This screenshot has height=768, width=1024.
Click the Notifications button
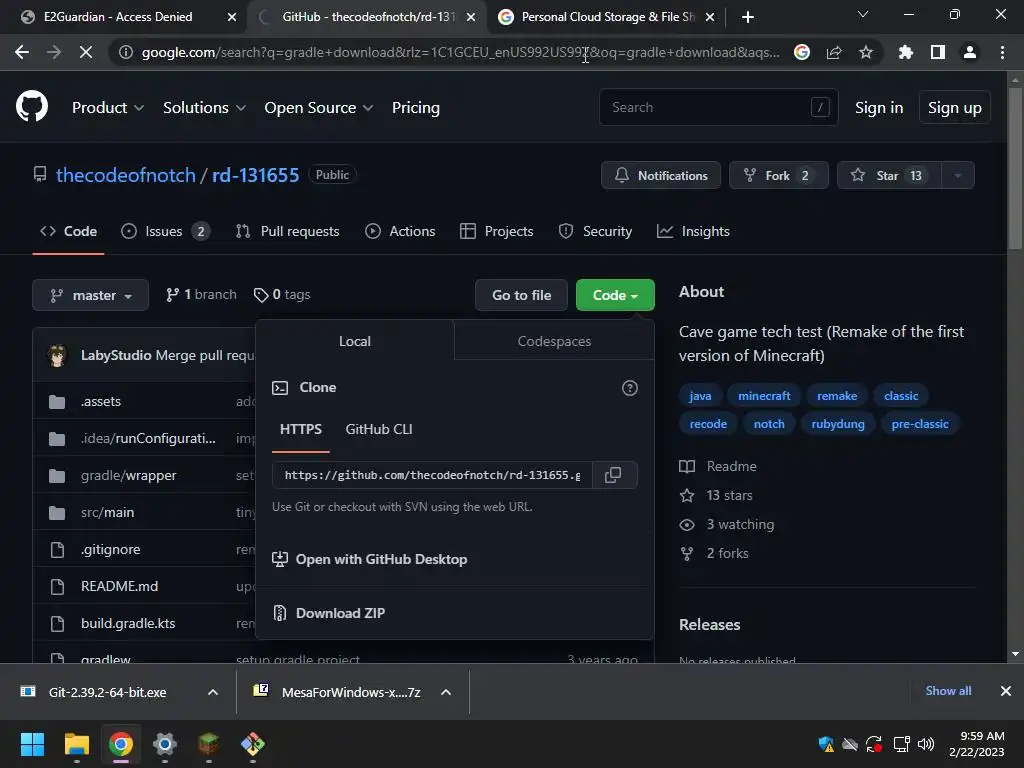661,175
